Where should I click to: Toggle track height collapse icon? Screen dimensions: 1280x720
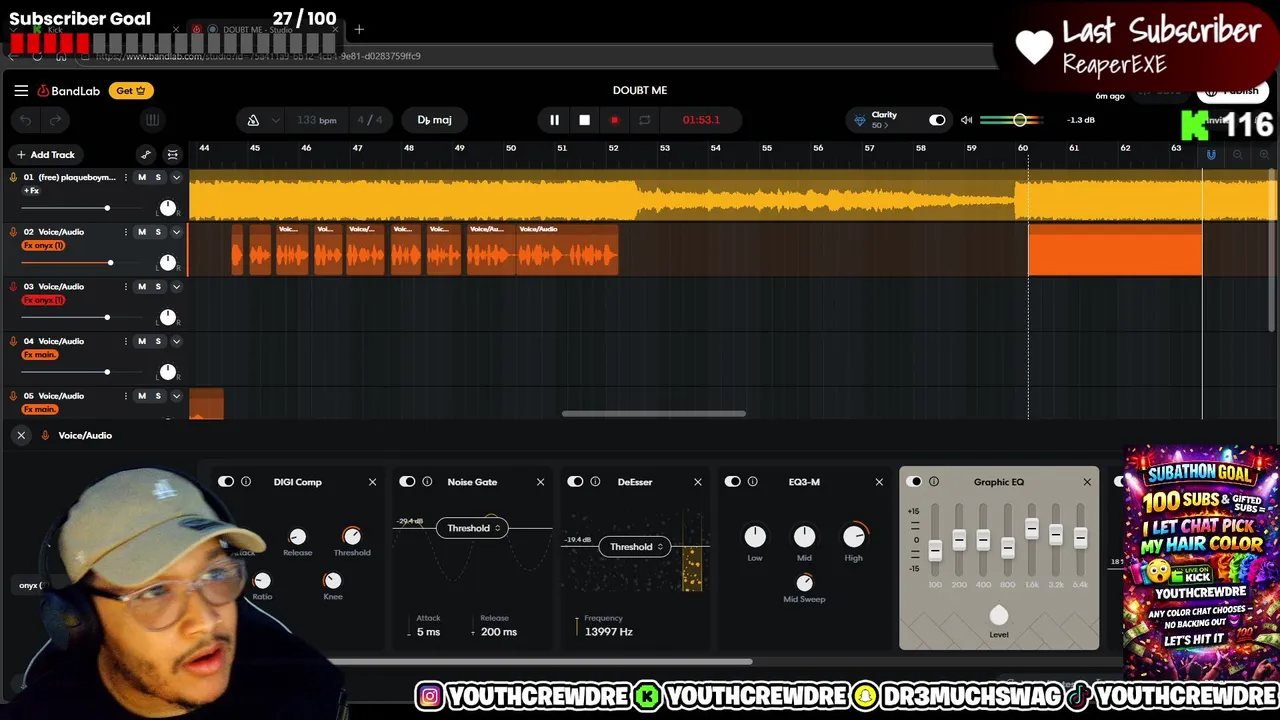point(173,155)
